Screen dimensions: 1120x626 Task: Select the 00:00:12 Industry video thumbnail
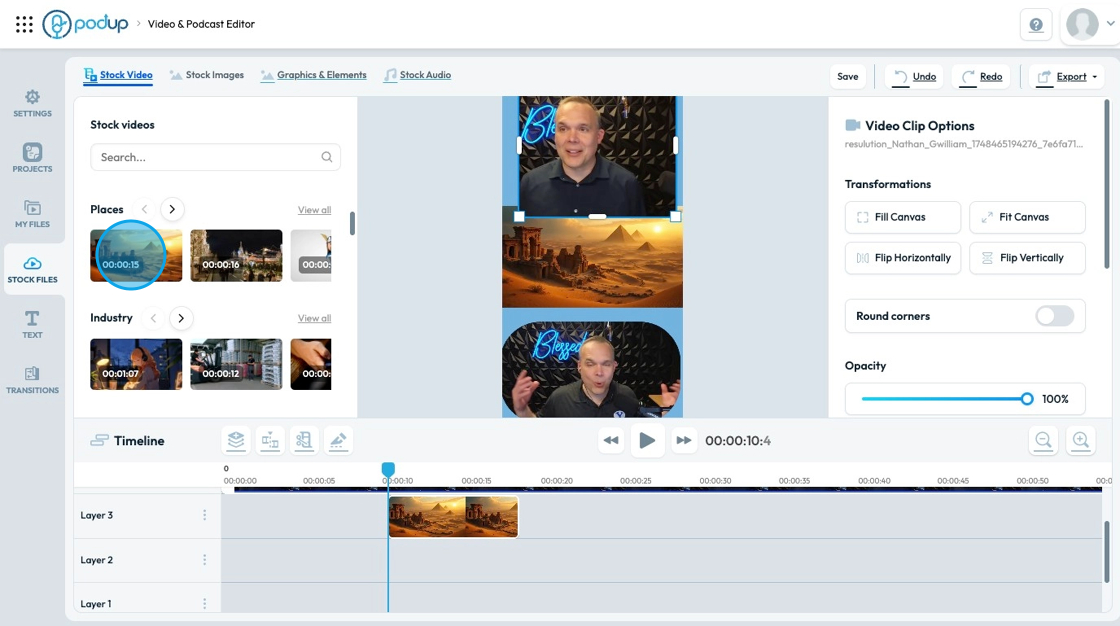point(236,364)
